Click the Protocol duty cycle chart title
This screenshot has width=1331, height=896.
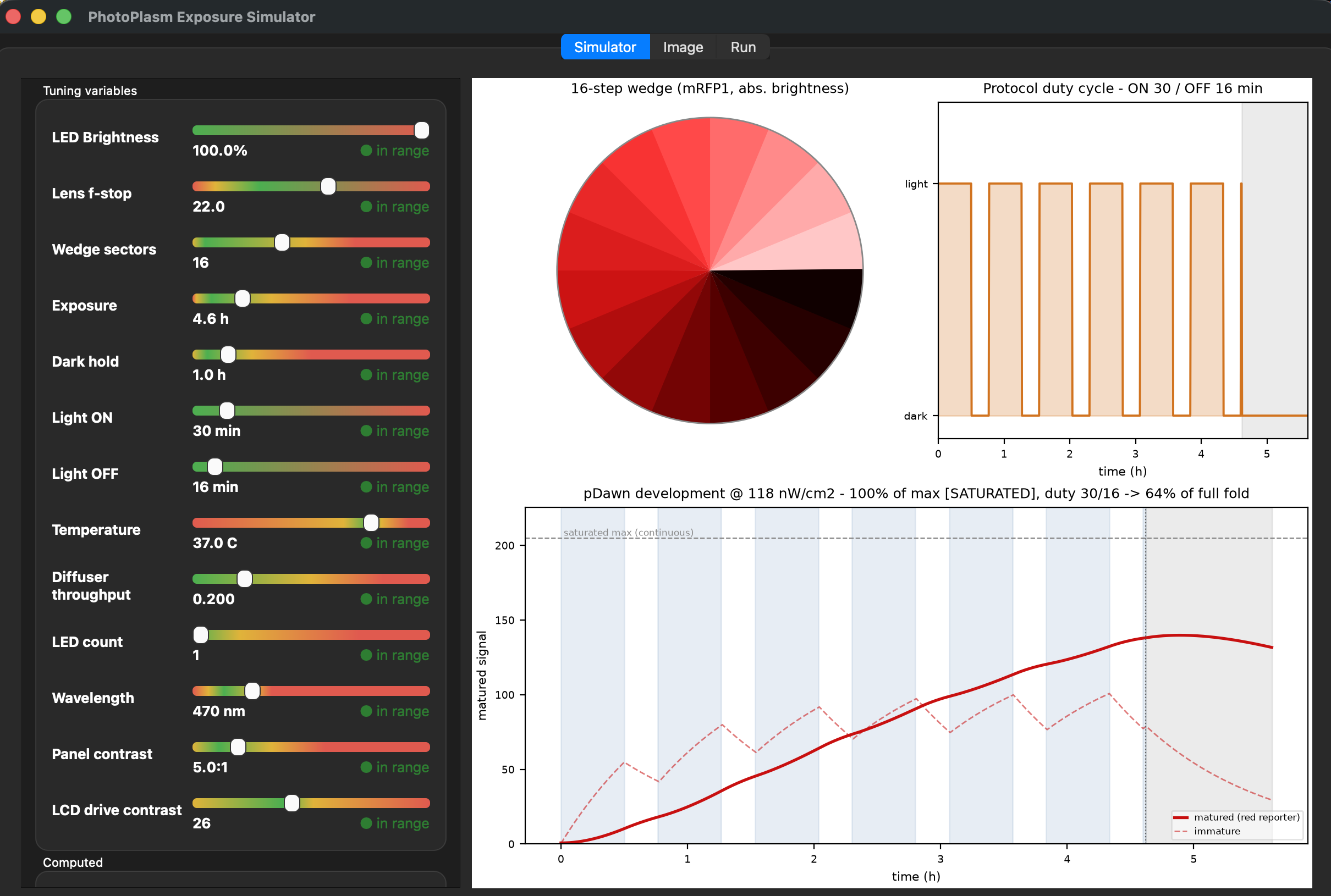(1123, 88)
